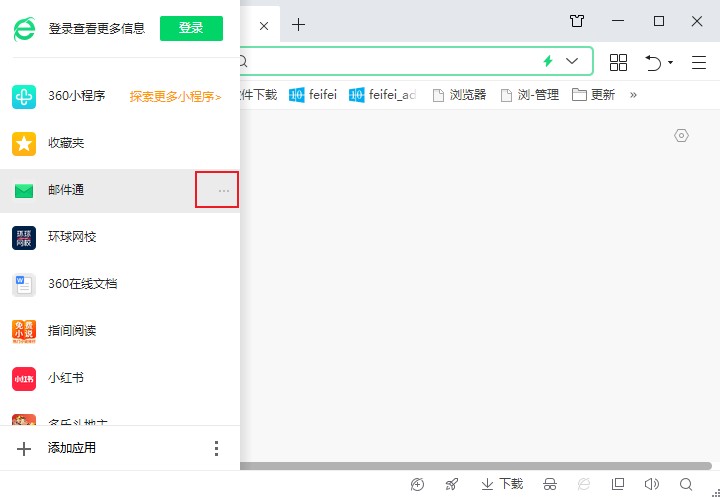
Task: Click the rocket speed-up status icon
Action: (x=451, y=484)
